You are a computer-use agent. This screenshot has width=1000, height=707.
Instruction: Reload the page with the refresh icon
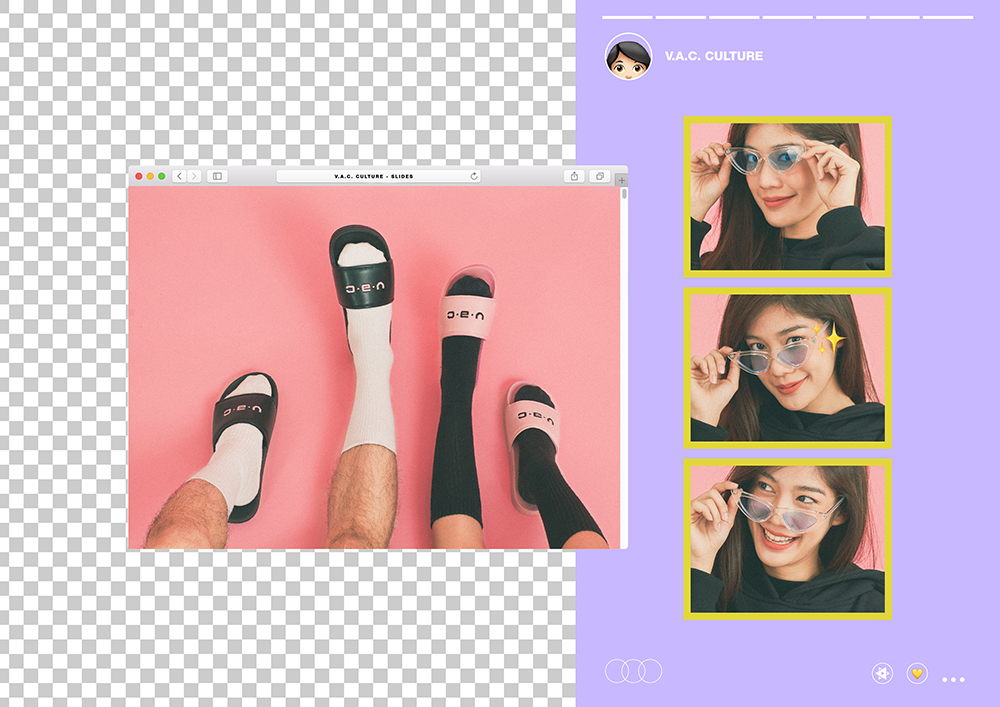[x=474, y=177]
